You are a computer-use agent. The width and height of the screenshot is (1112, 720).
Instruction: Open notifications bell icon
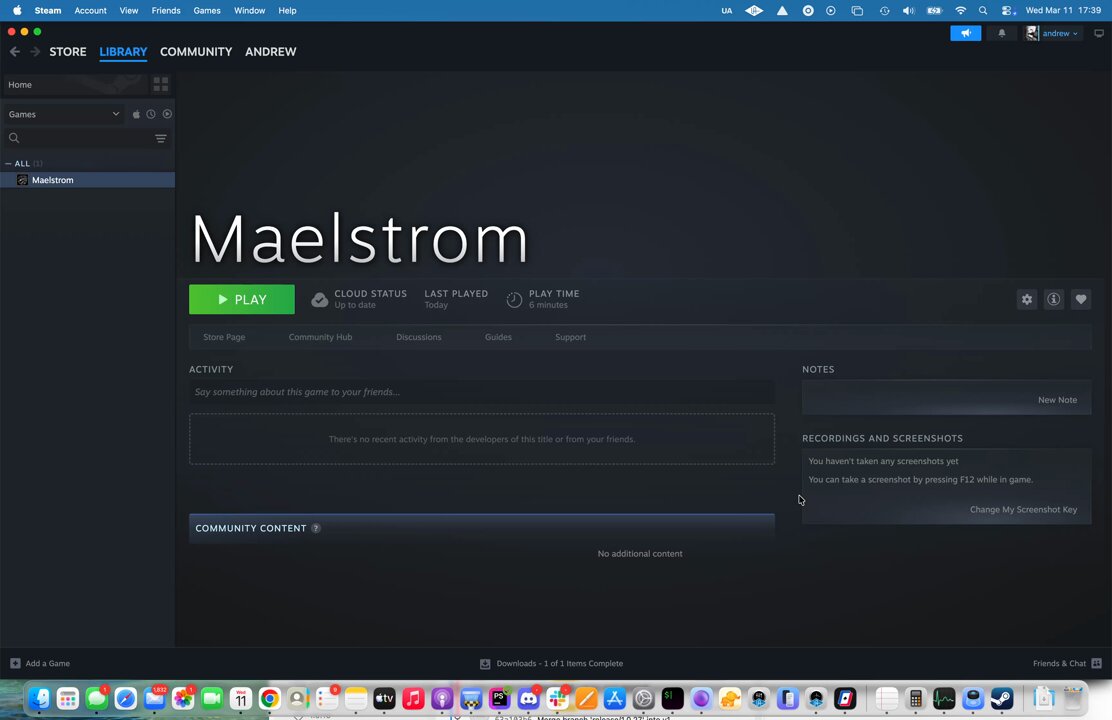click(x=1001, y=33)
